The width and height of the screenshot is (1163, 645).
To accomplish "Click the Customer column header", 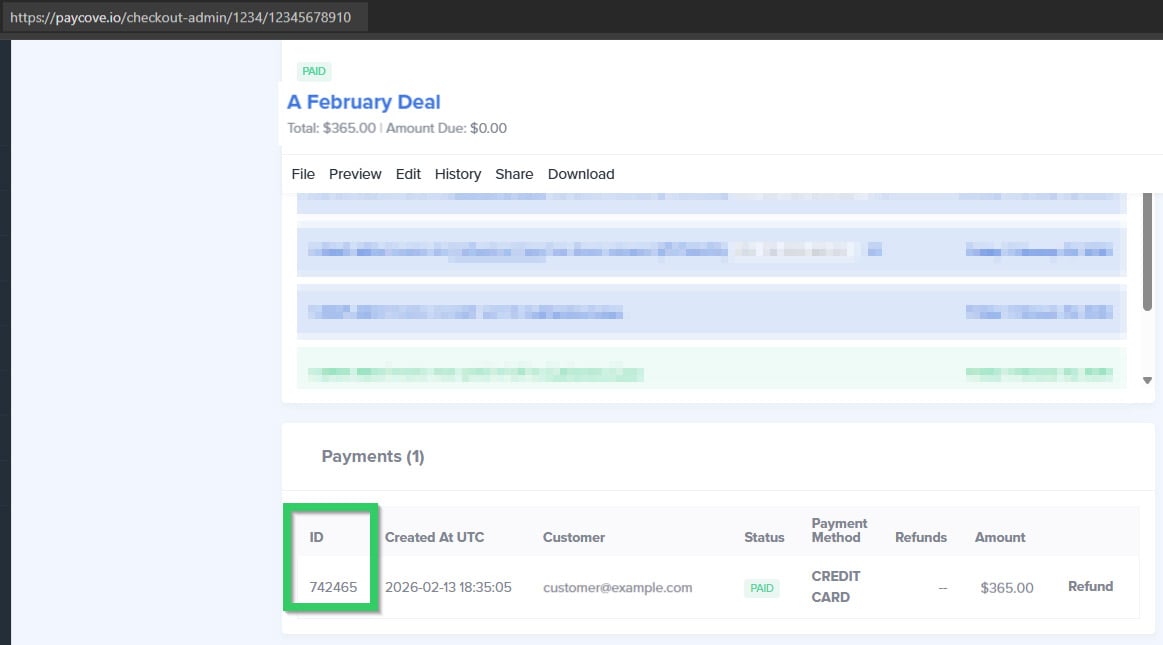I will pyautogui.click(x=574, y=537).
